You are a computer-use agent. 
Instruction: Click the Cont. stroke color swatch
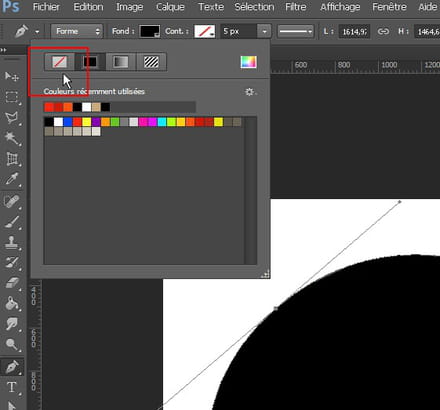pos(205,31)
